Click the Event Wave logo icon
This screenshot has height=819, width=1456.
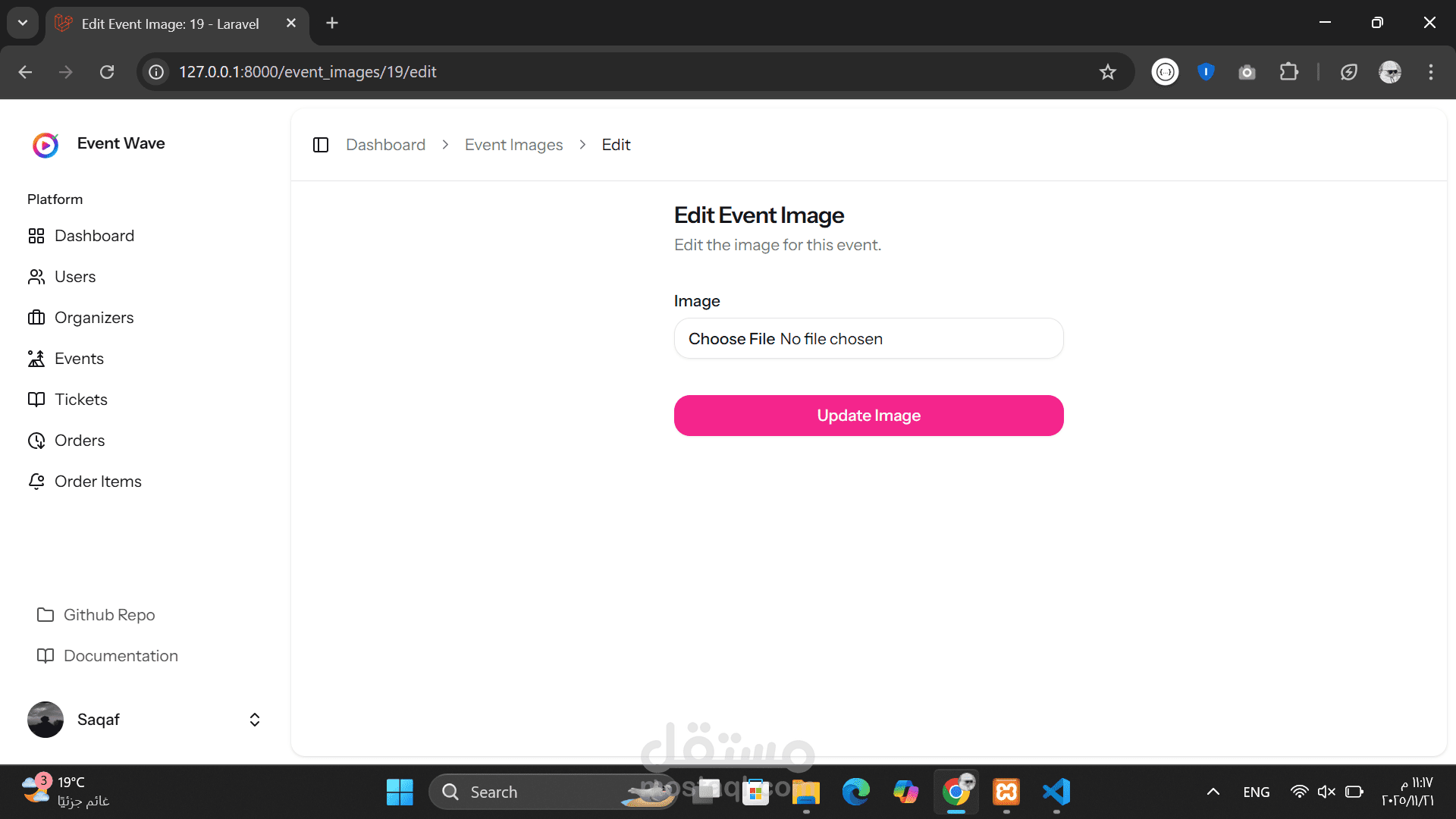click(x=45, y=145)
